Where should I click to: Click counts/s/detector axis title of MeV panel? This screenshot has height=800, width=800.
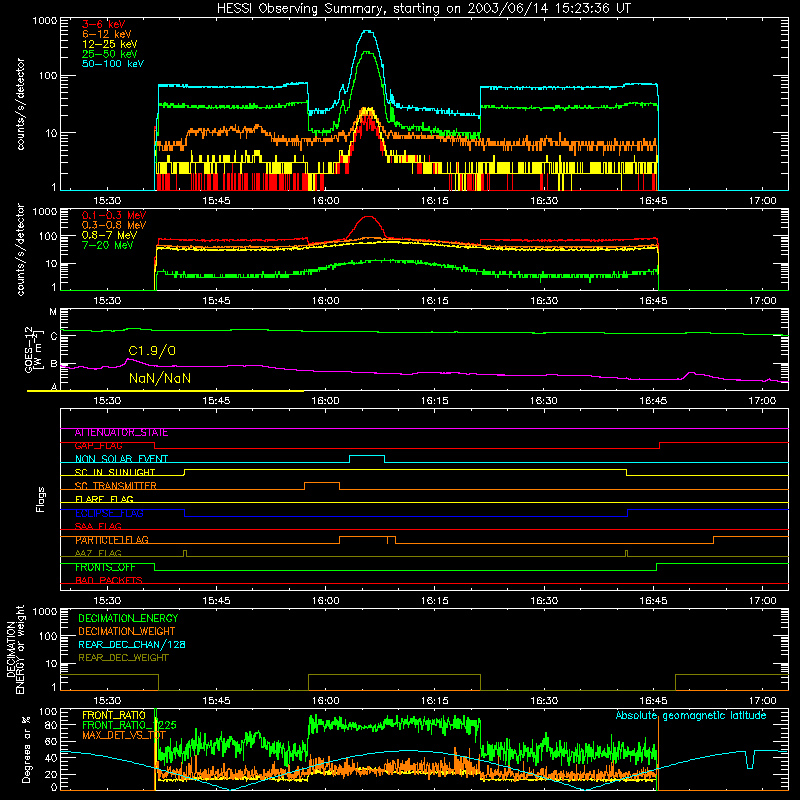coord(20,249)
